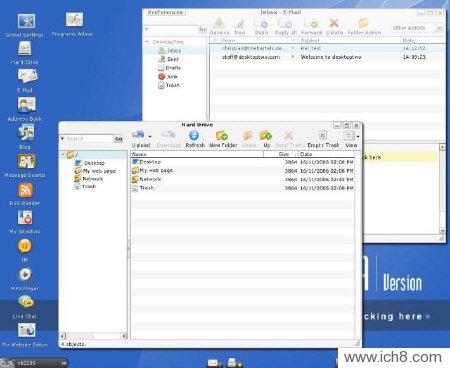The height and width of the screenshot is (368, 450).
Task: Click Go button in E-Mail search
Action: pos(203,30)
